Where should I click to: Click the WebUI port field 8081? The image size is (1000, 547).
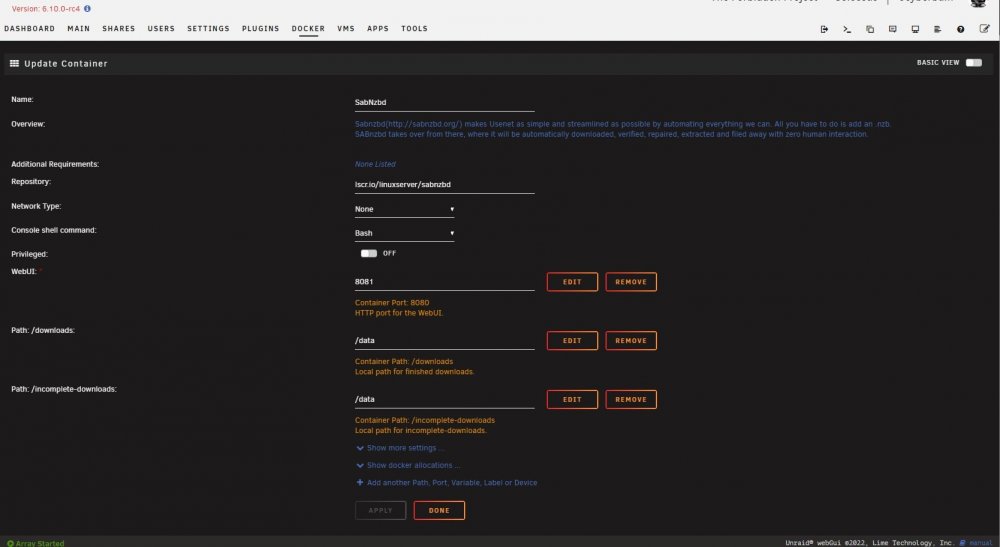pyautogui.click(x=445, y=282)
